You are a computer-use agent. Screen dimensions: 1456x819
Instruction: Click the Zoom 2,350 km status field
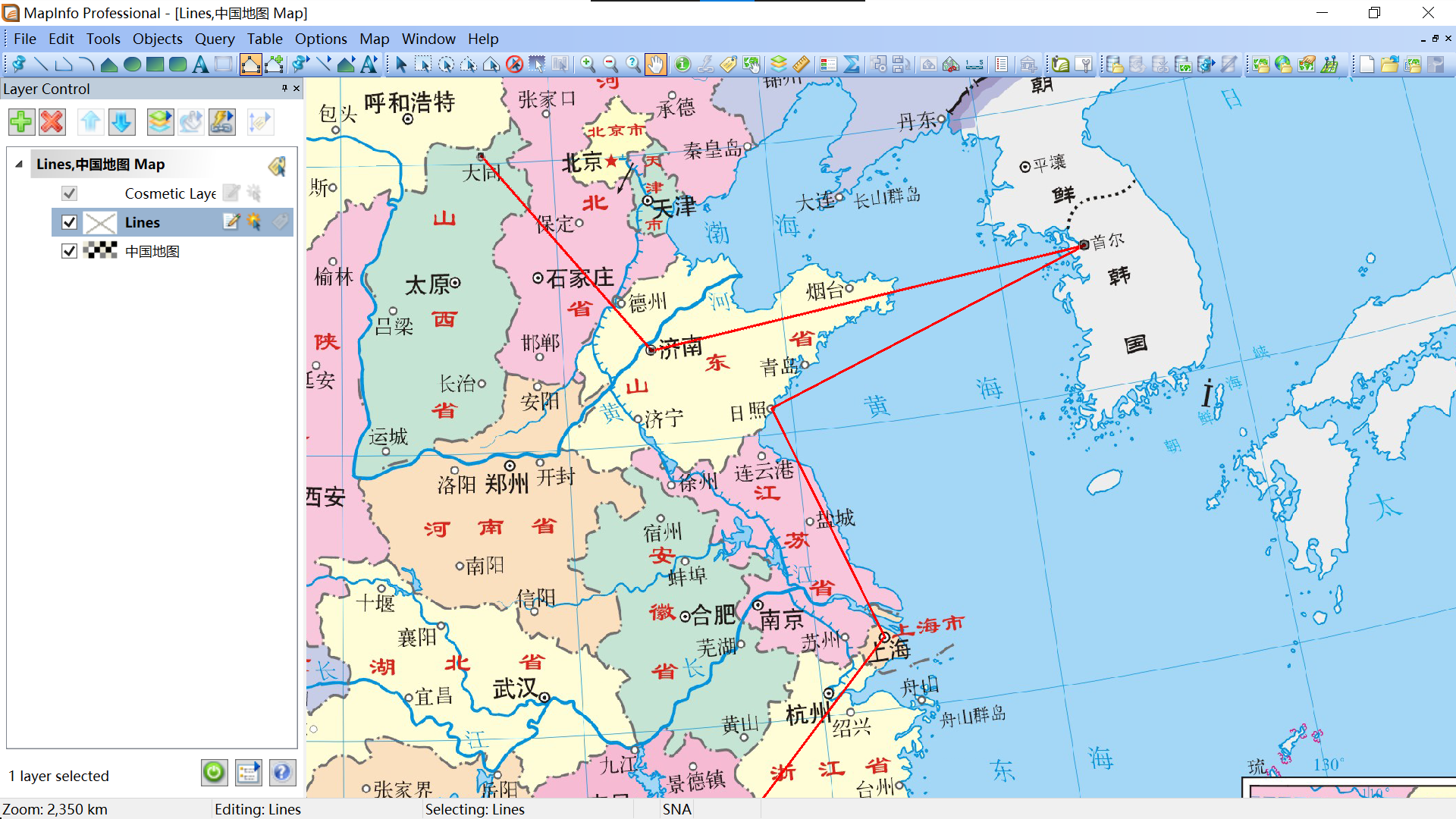(55, 809)
